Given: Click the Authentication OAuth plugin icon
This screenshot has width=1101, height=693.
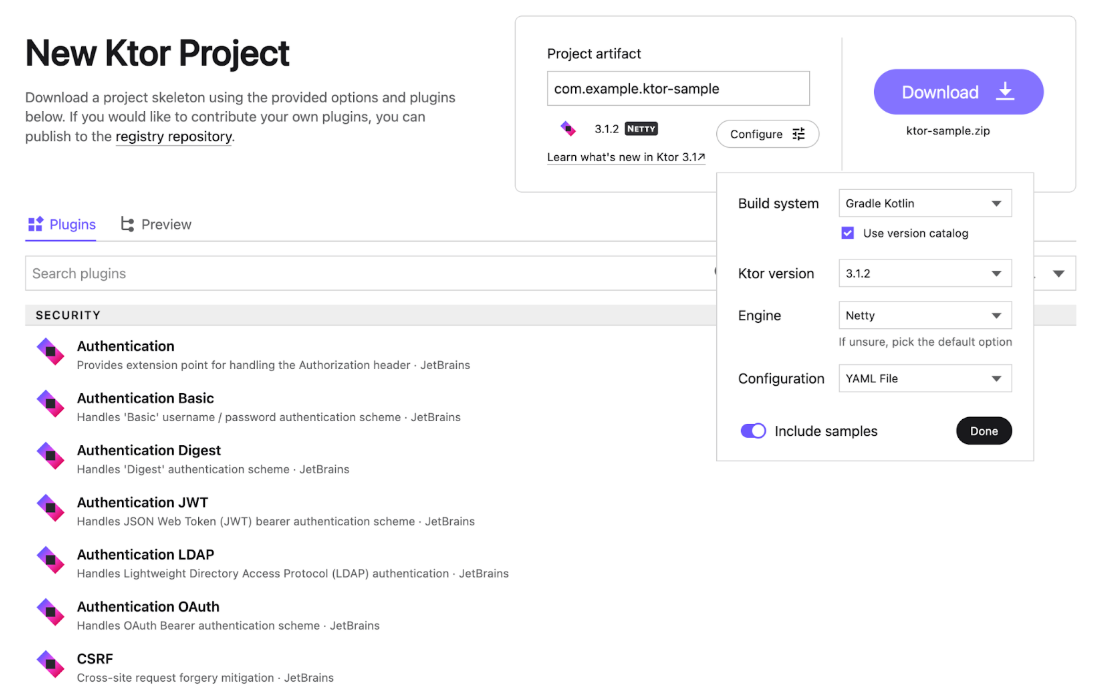Looking at the screenshot, I should [x=50, y=612].
